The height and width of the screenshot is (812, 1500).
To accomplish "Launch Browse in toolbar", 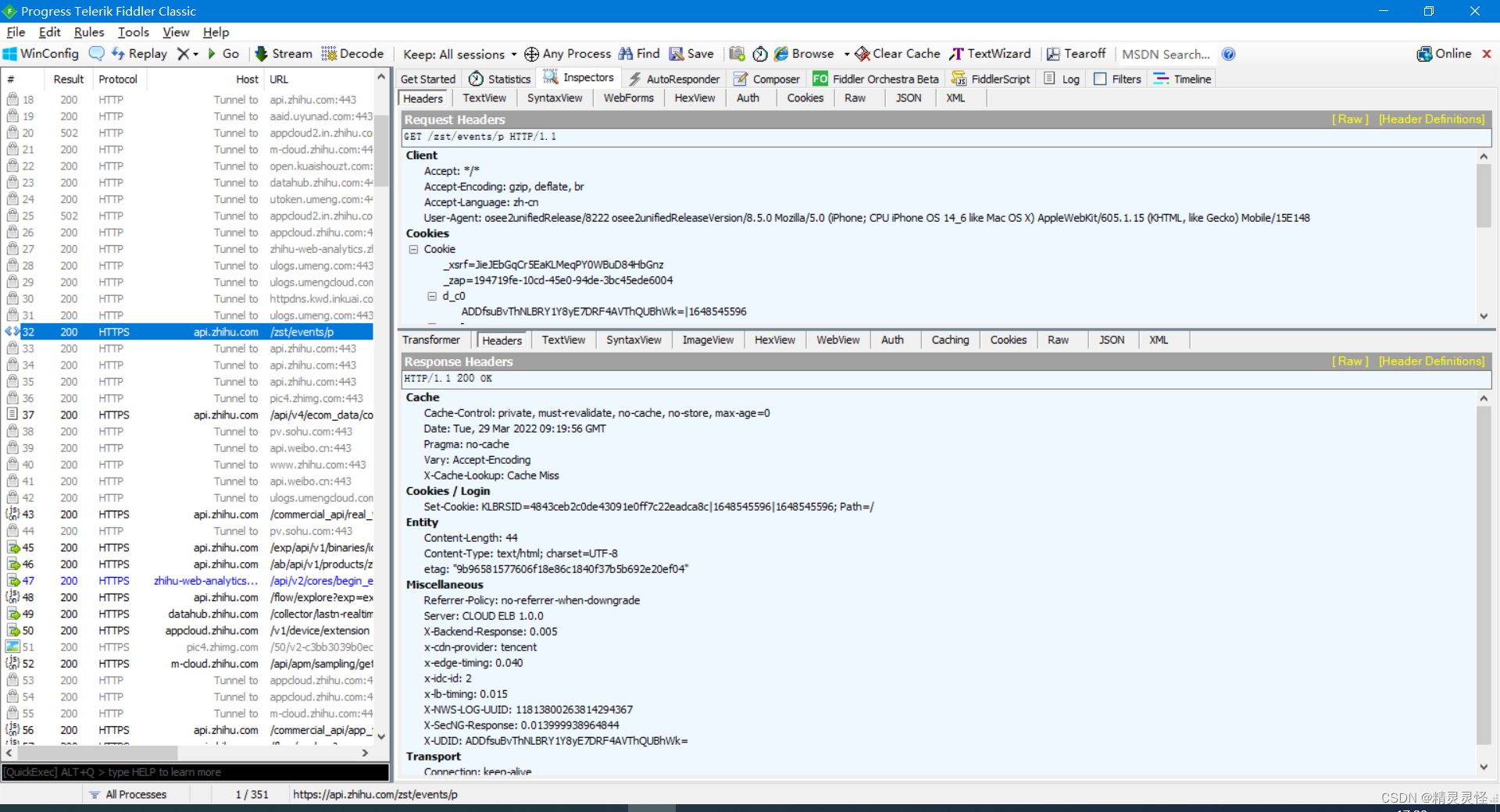I will click(804, 54).
